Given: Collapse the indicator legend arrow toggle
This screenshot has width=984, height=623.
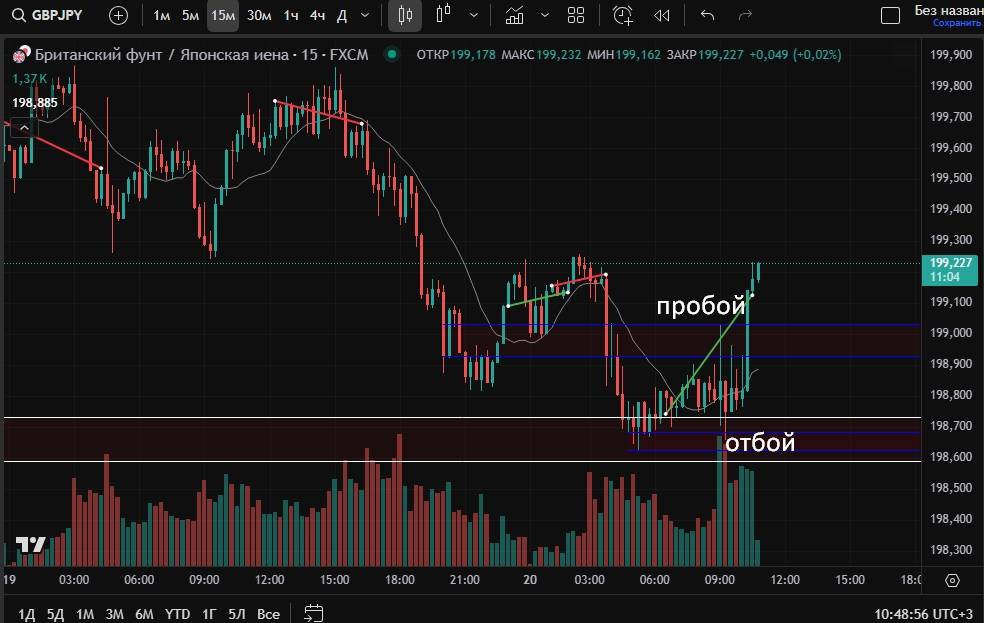Looking at the screenshot, I should 23,127.
